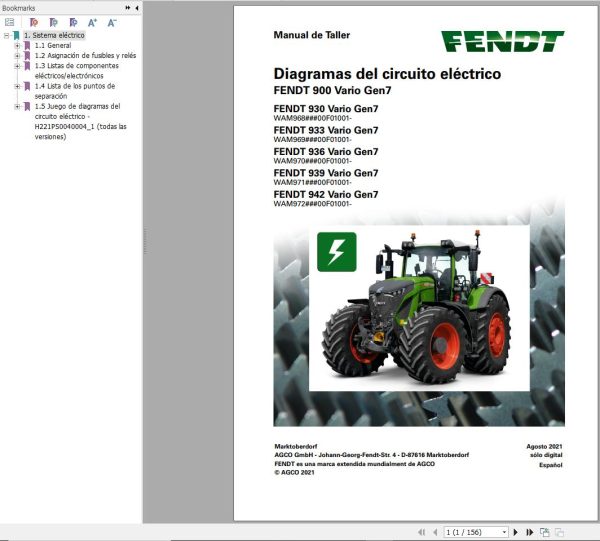Click the bookmark icon beside 1.3 Listas
Screen dimensions: 600x541
27,66
